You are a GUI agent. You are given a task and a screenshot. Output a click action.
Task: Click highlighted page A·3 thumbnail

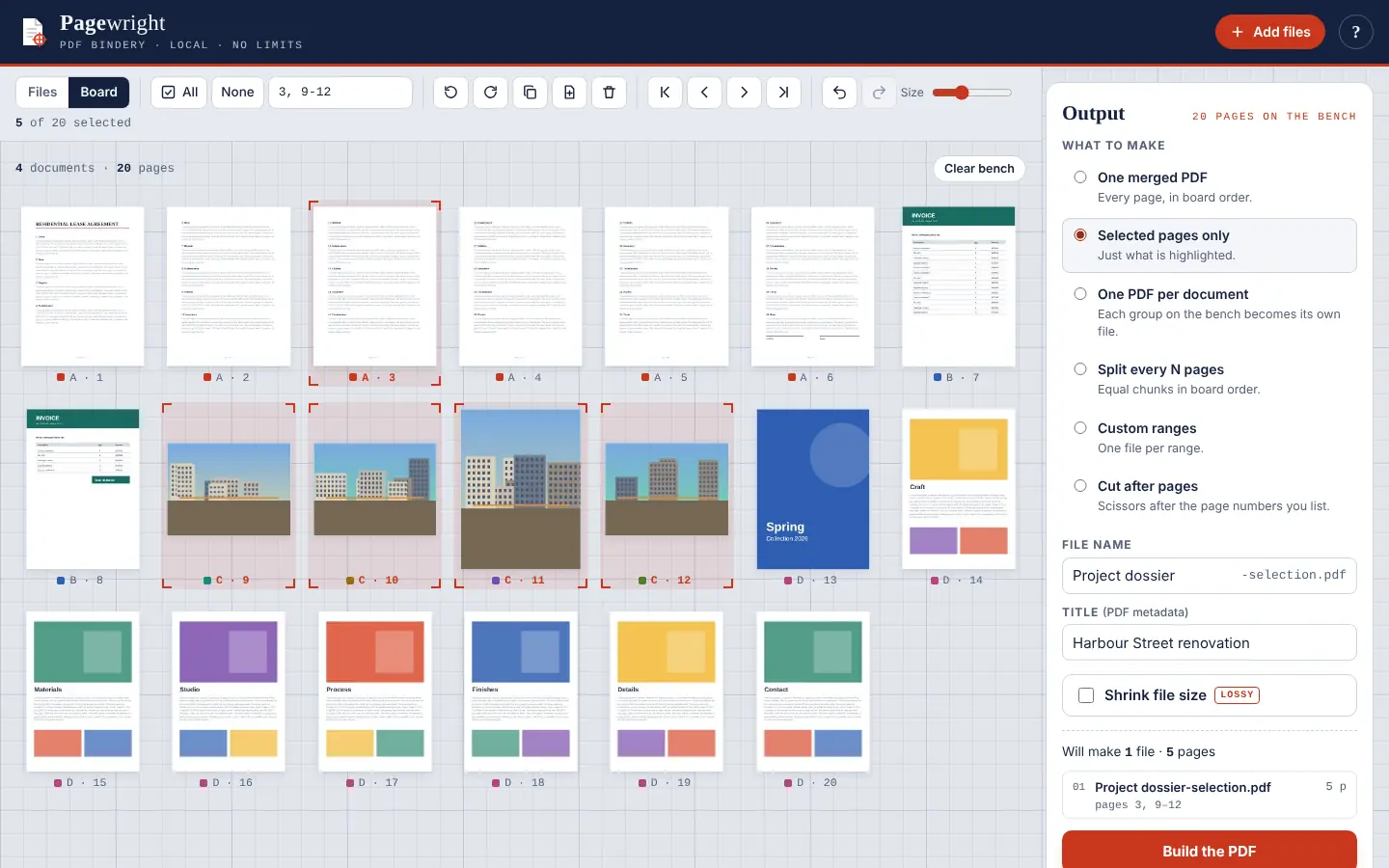click(x=375, y=286)
